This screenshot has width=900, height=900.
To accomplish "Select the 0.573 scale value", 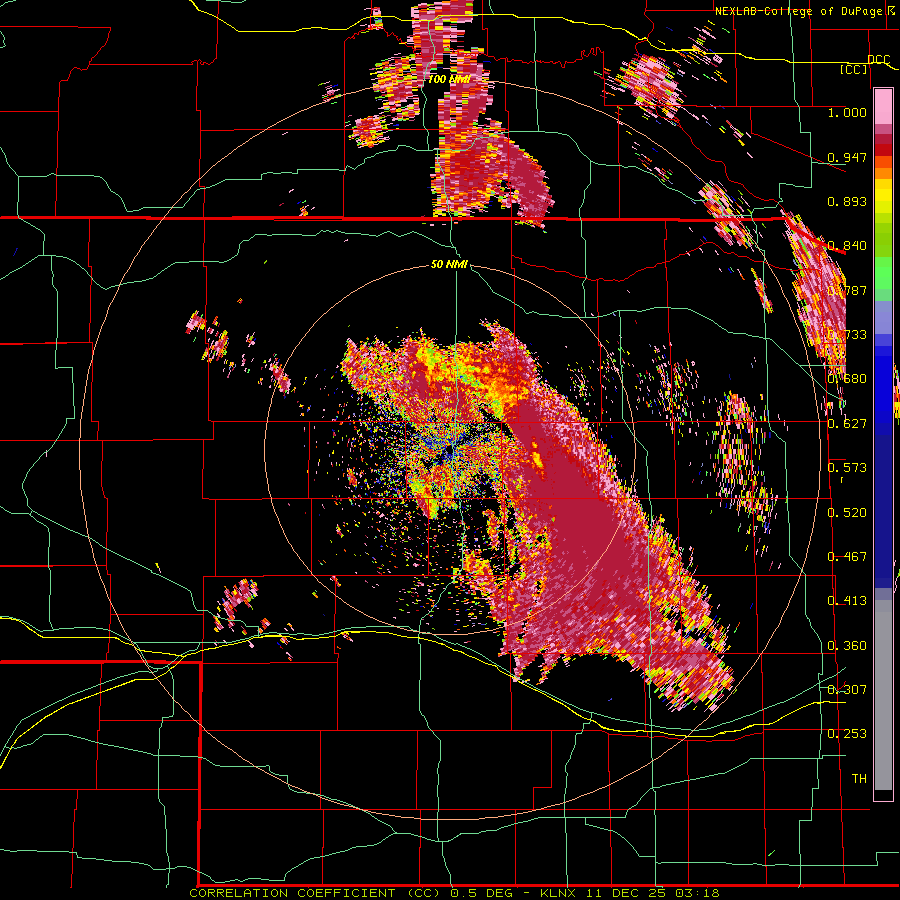I will coord(847,468).
